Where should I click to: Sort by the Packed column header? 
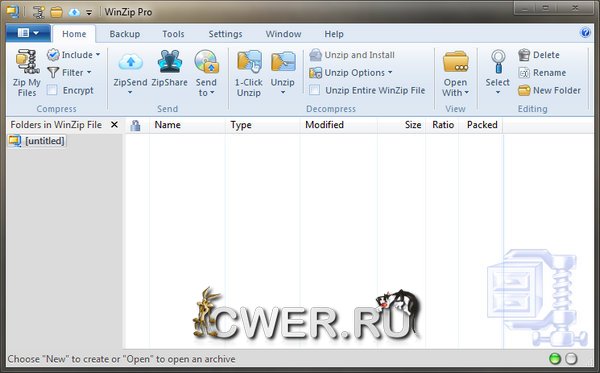pos(481,125)
